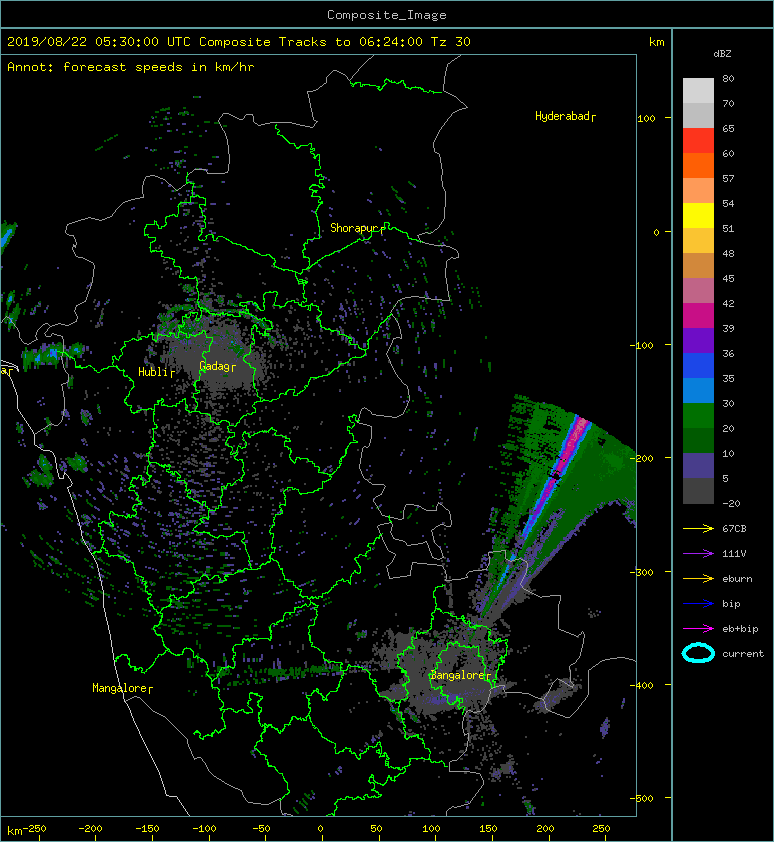Image resolution: width=774 pixels, height=842 pixels.
Task: Click the Mangalore city label
Action: click(x=120, y=688)
